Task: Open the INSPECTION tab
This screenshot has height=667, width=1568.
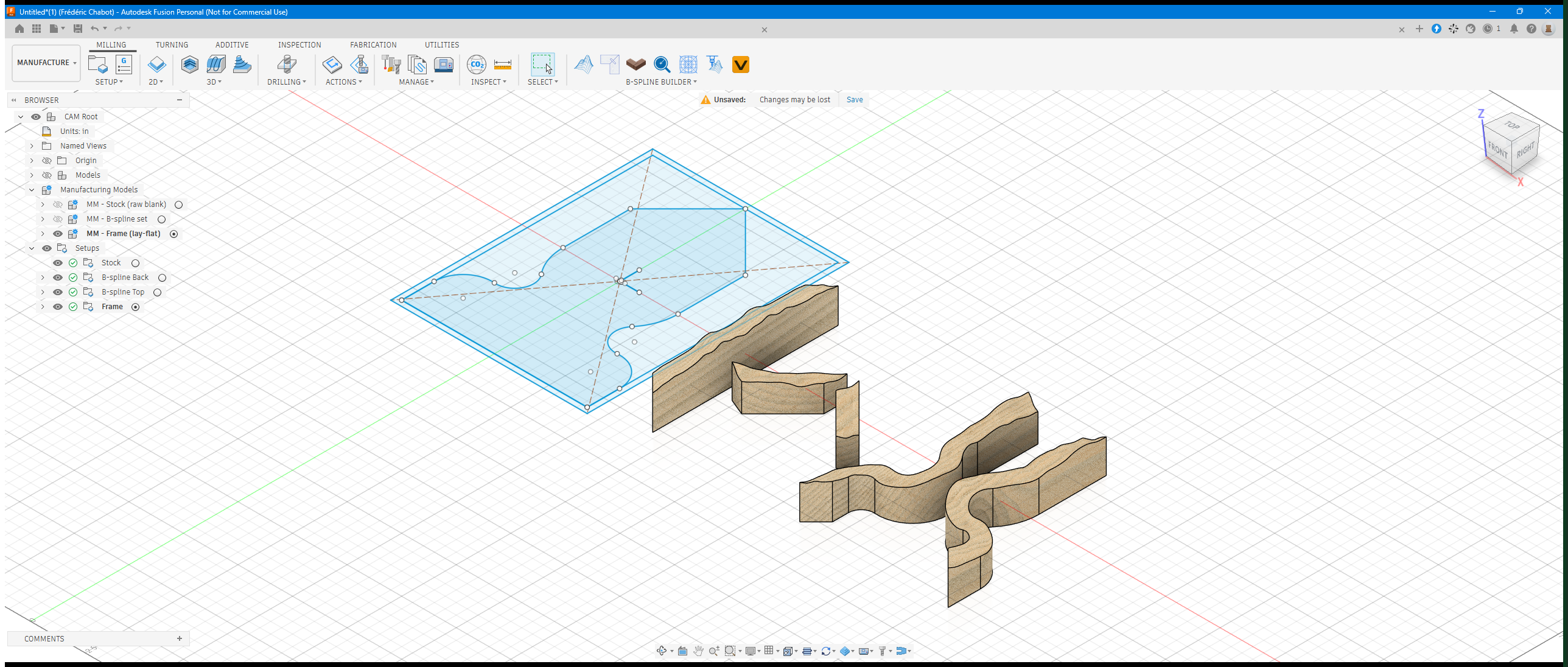Action: click(299, 45)
